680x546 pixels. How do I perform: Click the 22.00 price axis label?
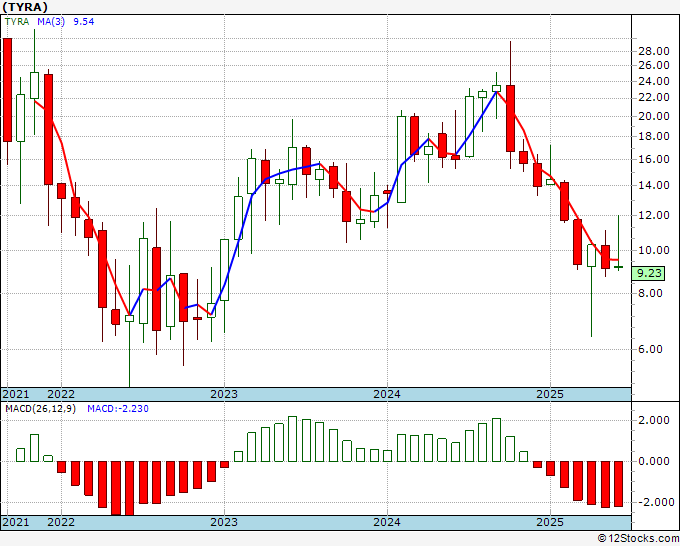click(x=654, y=98)
